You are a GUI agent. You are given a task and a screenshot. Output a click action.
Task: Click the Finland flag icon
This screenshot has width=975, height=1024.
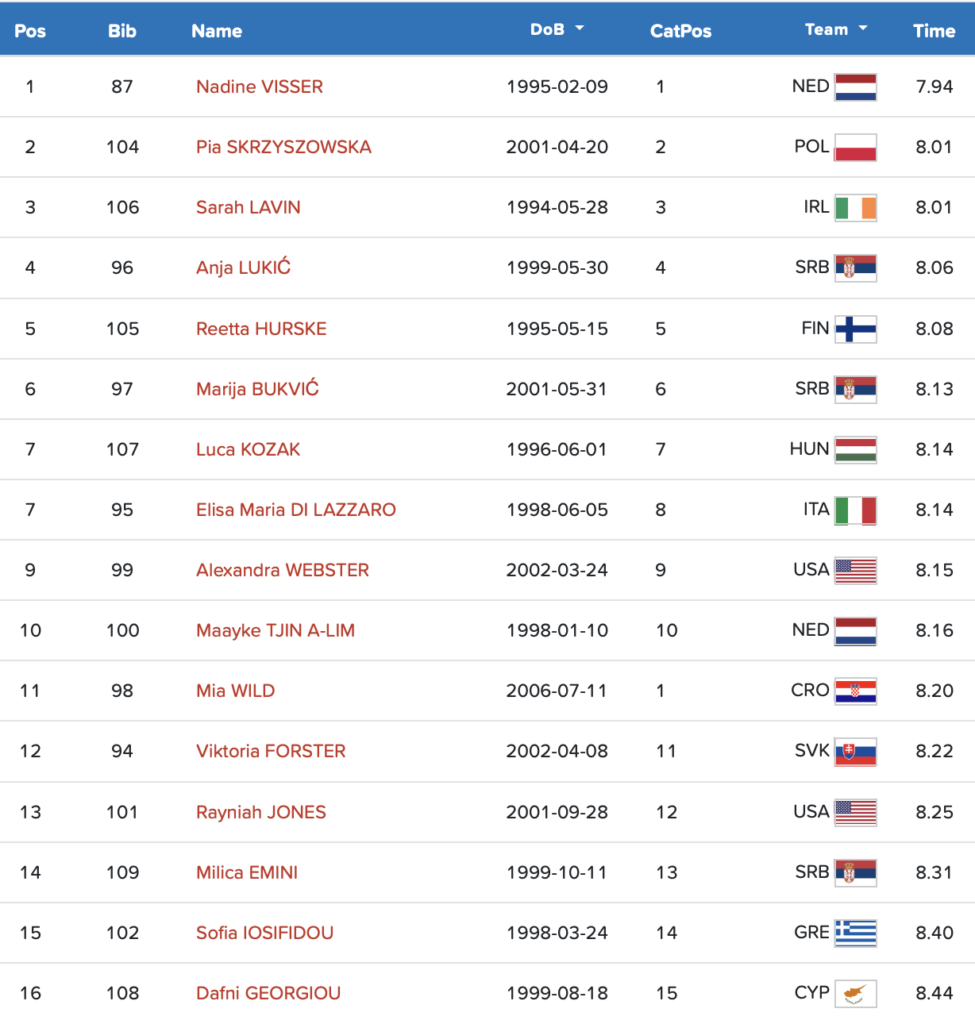pos(855,328)
